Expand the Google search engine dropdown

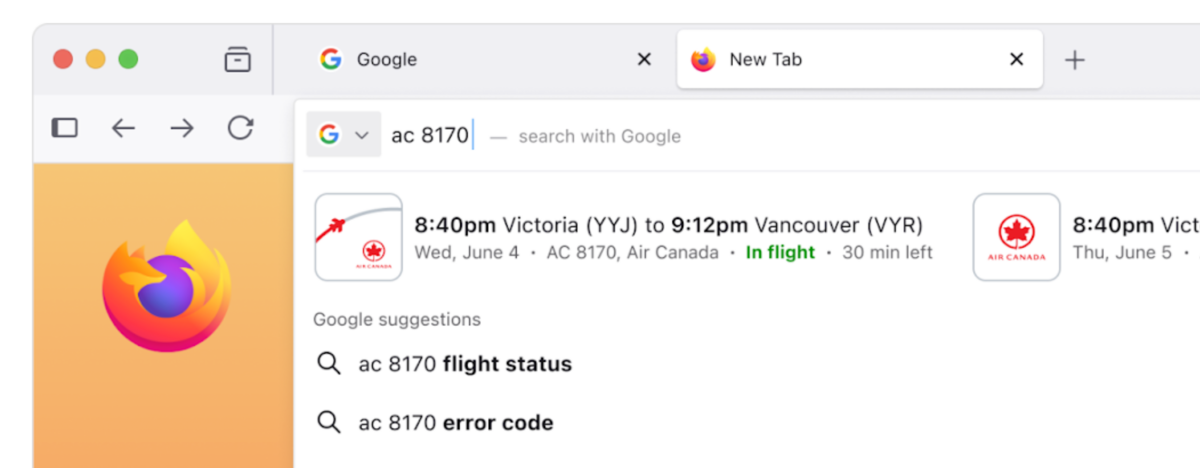(x=344, y=135)
